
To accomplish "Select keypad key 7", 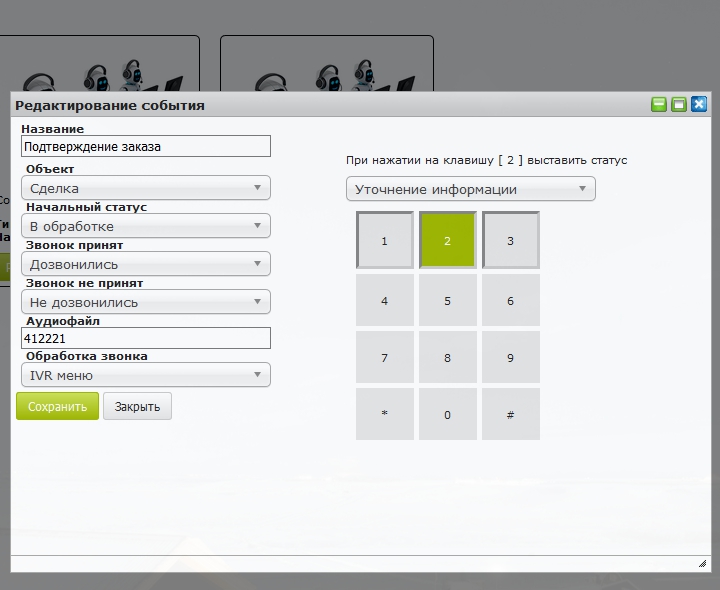I will pos(385,357).
